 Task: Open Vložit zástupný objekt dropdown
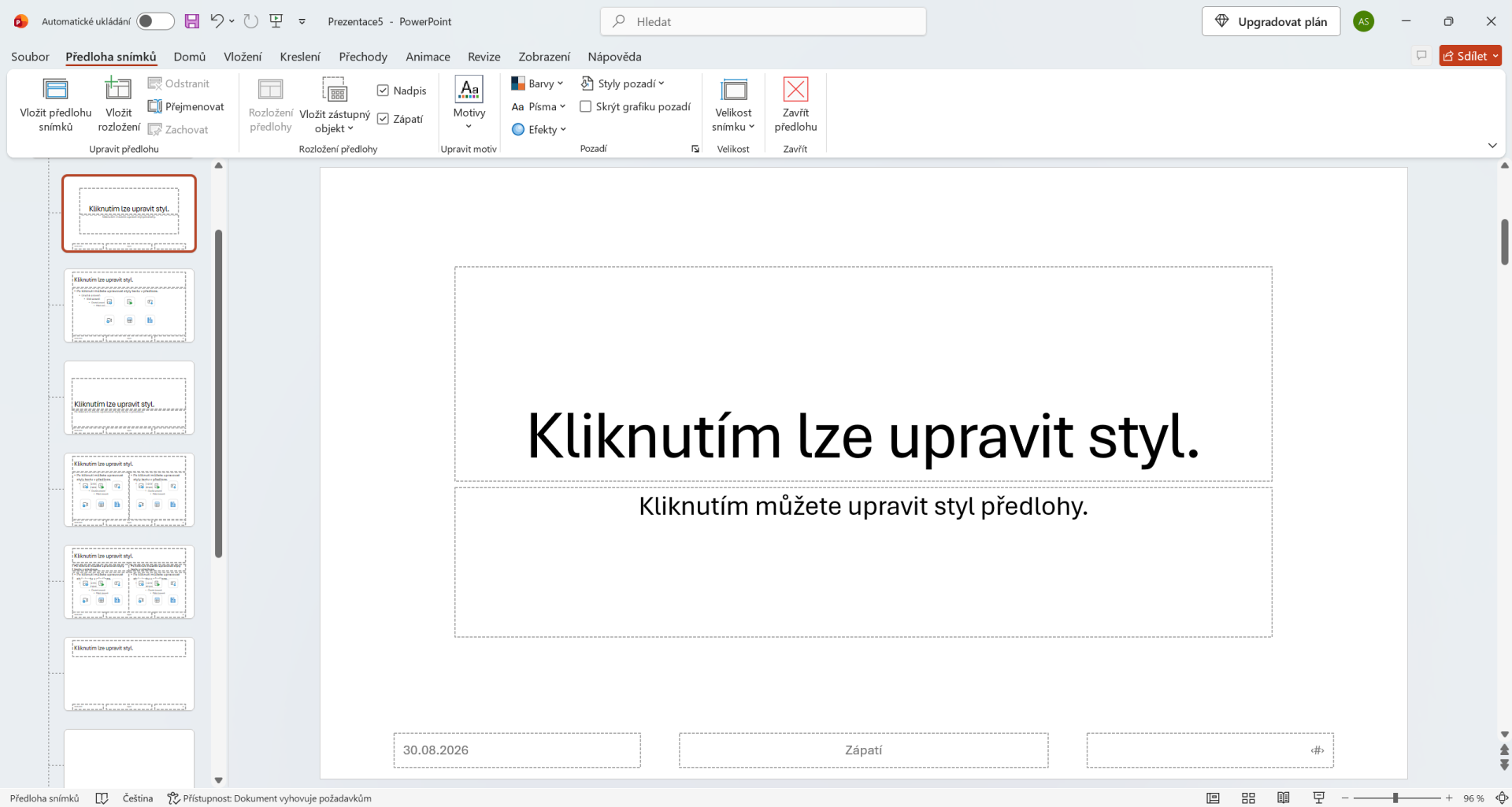(335, 106)
